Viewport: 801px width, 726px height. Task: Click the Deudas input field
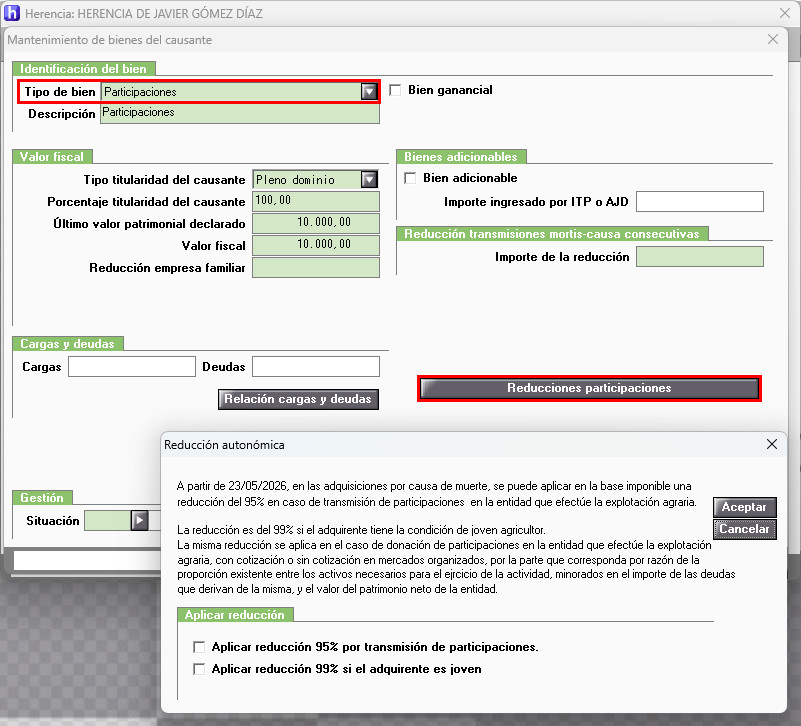pos(316,367)
